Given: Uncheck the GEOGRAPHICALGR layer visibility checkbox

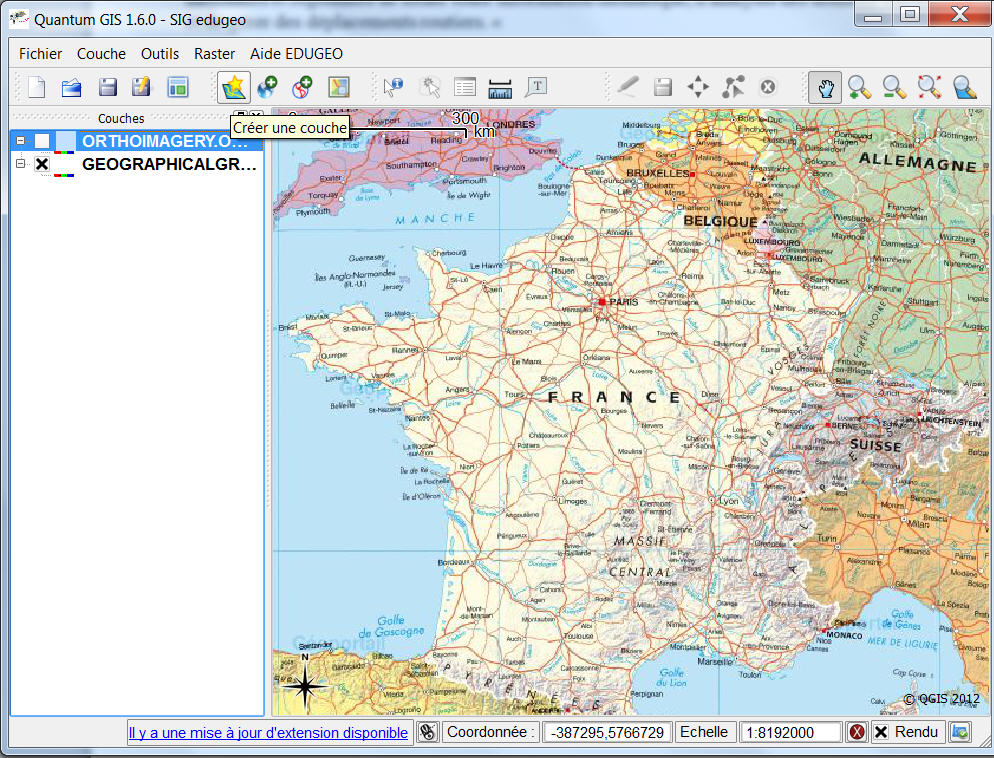Looking at the screenshot, I should (x=42, y=164).
